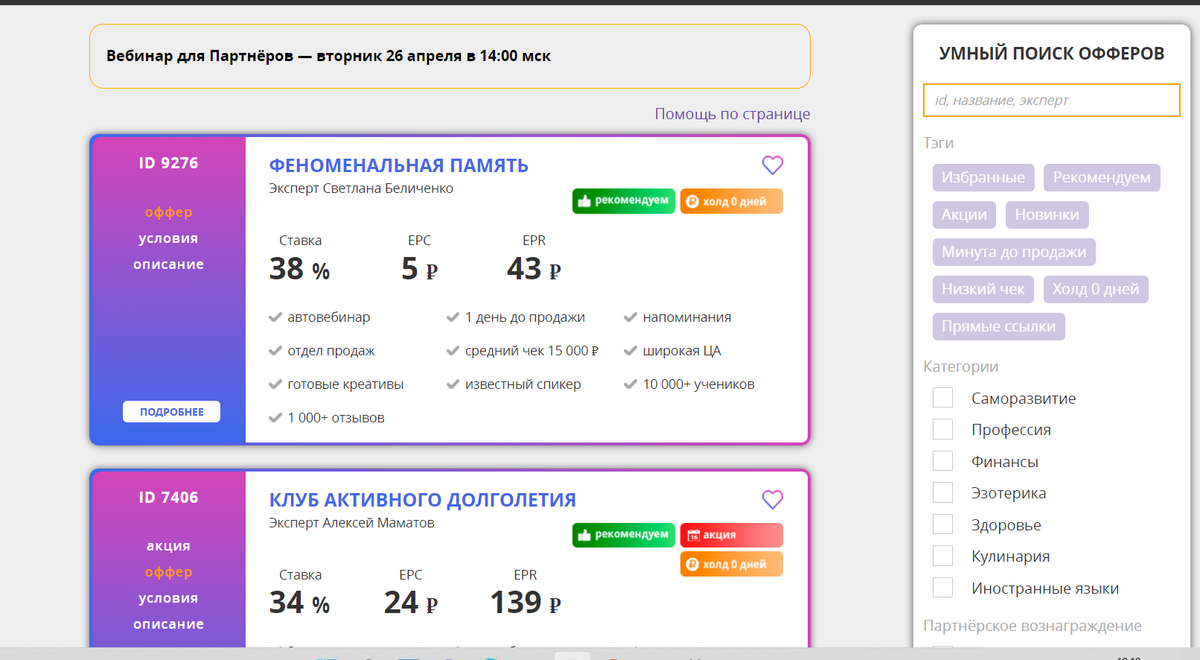Open описание tab in offer ID 9276
Image resolution: width=1200 pixels, height=660 pixels.
point(168,264)
